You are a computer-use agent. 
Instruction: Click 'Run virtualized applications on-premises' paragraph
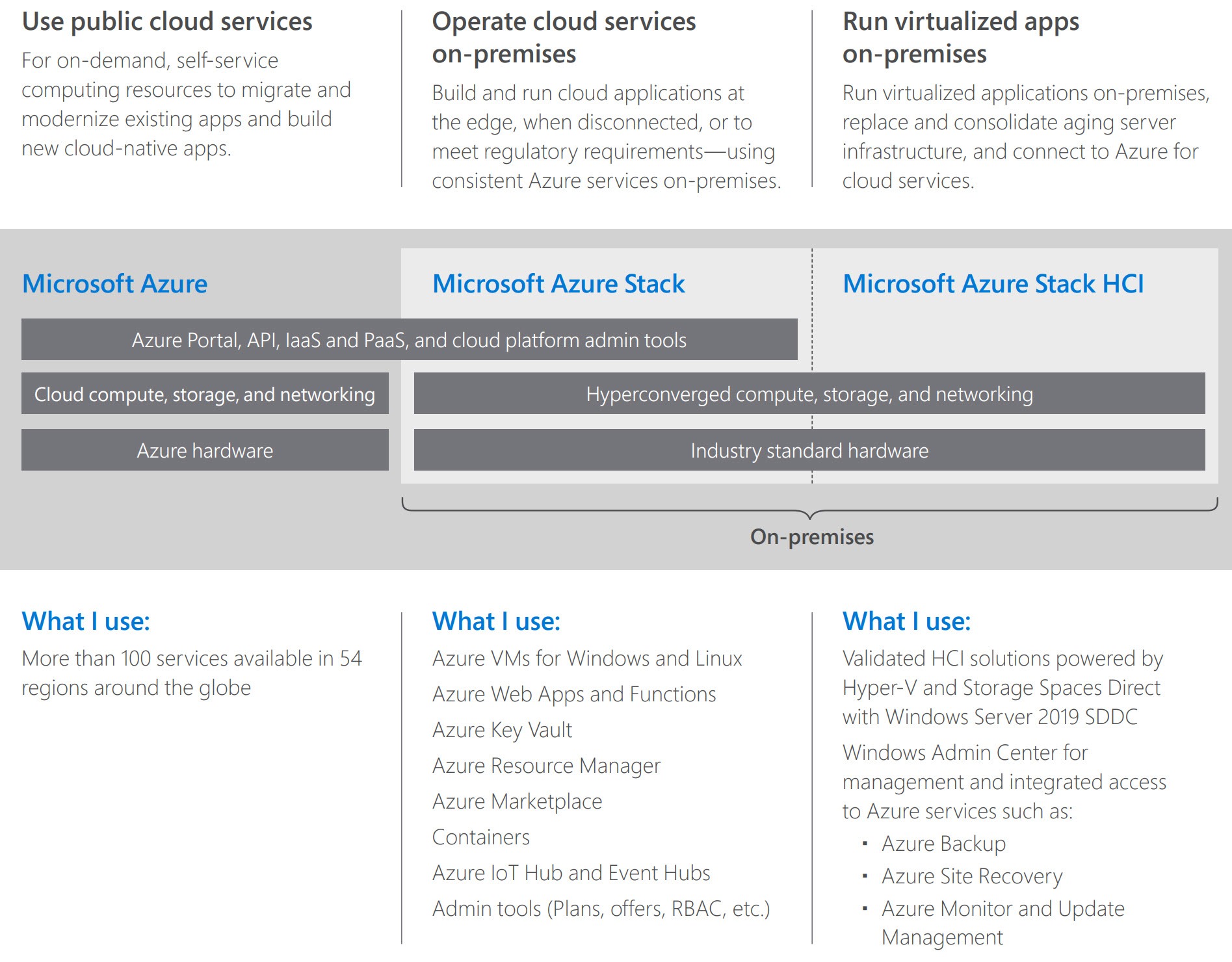tap(1026, 136)
